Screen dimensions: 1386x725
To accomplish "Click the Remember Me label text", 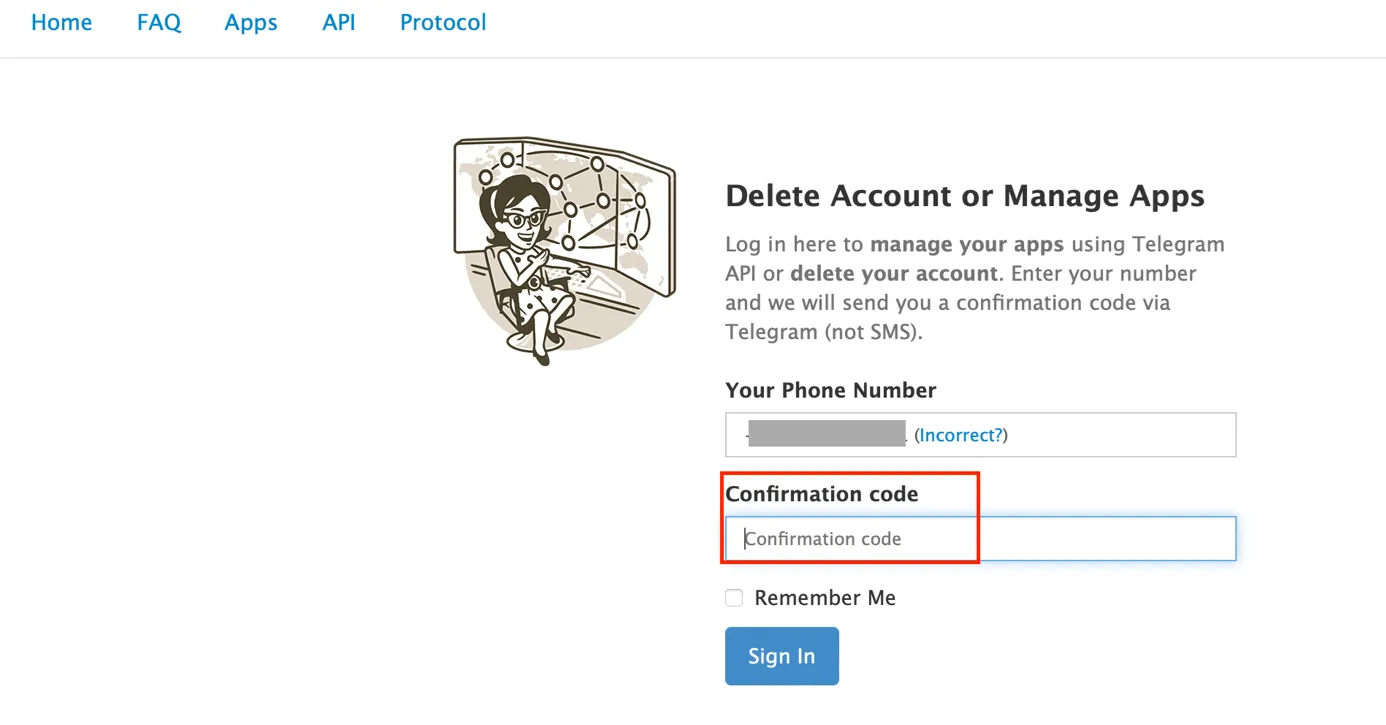I will [825, 598].
